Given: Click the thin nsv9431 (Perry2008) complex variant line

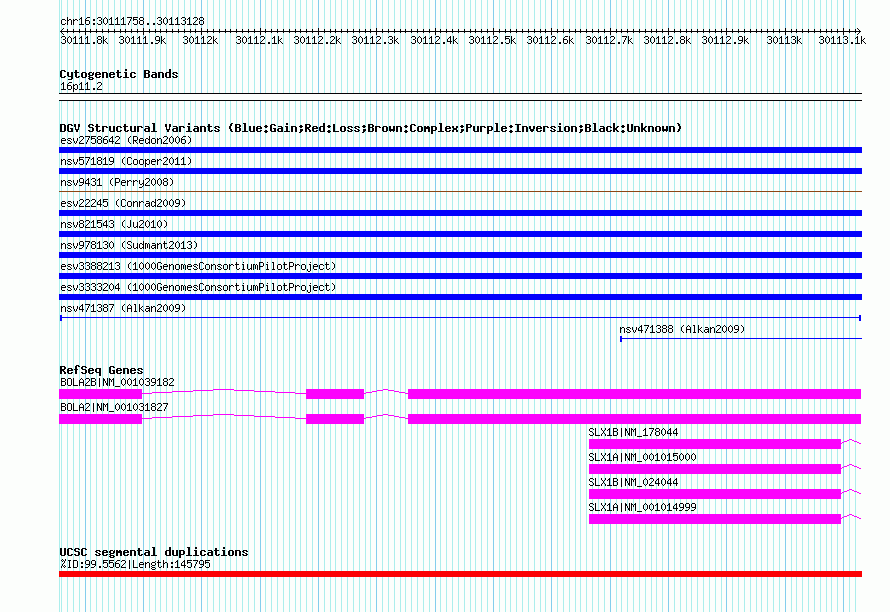Looking at the screenshot, I should (x=460, y=191).
